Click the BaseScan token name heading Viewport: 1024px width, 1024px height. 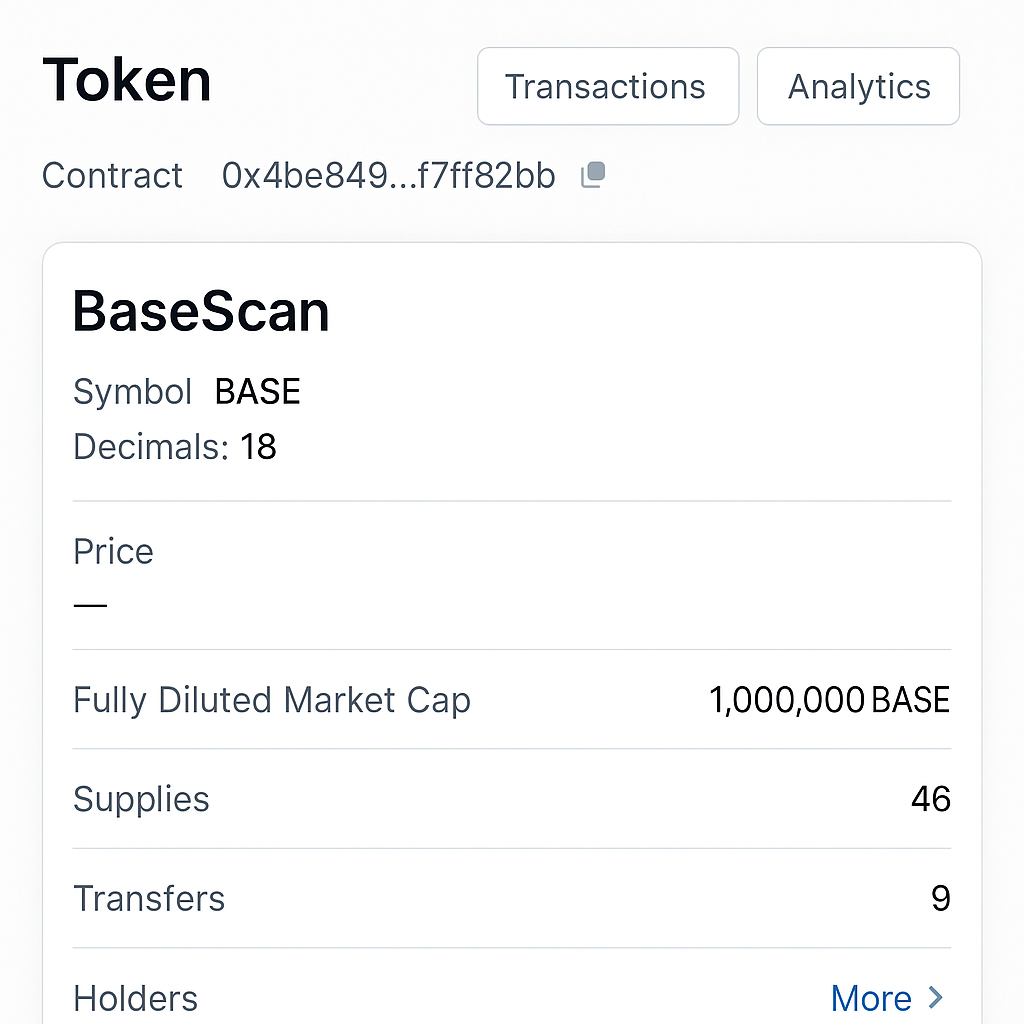click(x=200, y=311)
